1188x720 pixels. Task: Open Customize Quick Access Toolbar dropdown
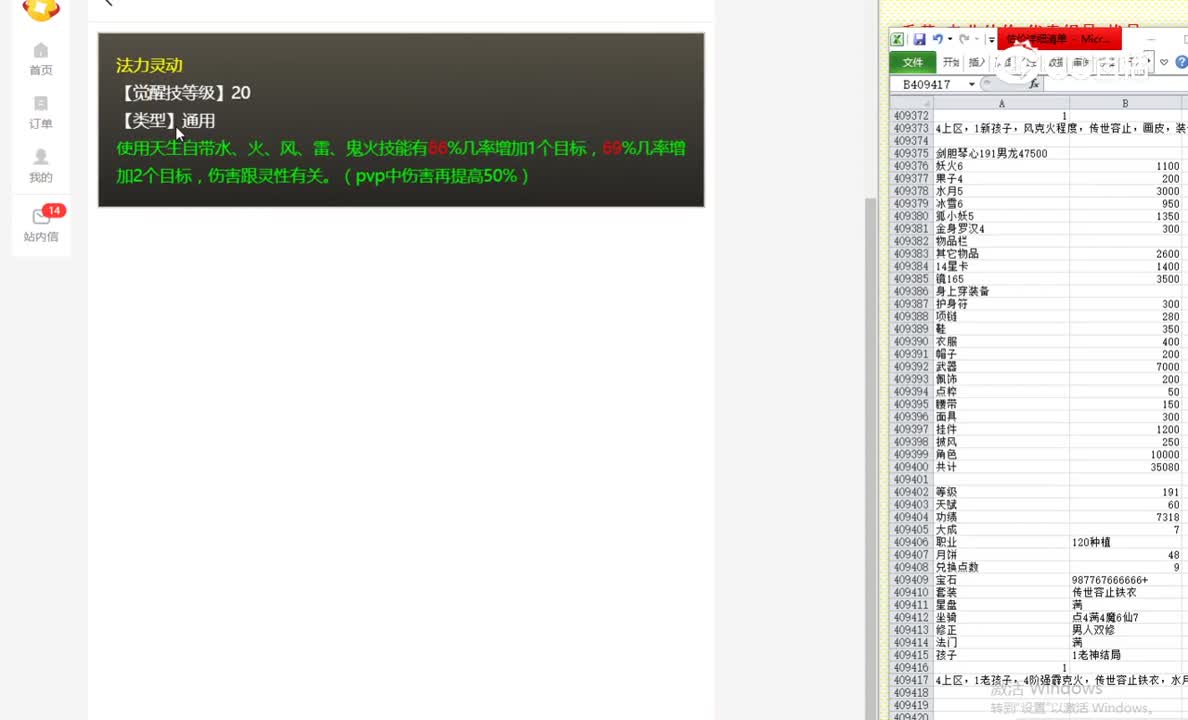tap(991, 39)
